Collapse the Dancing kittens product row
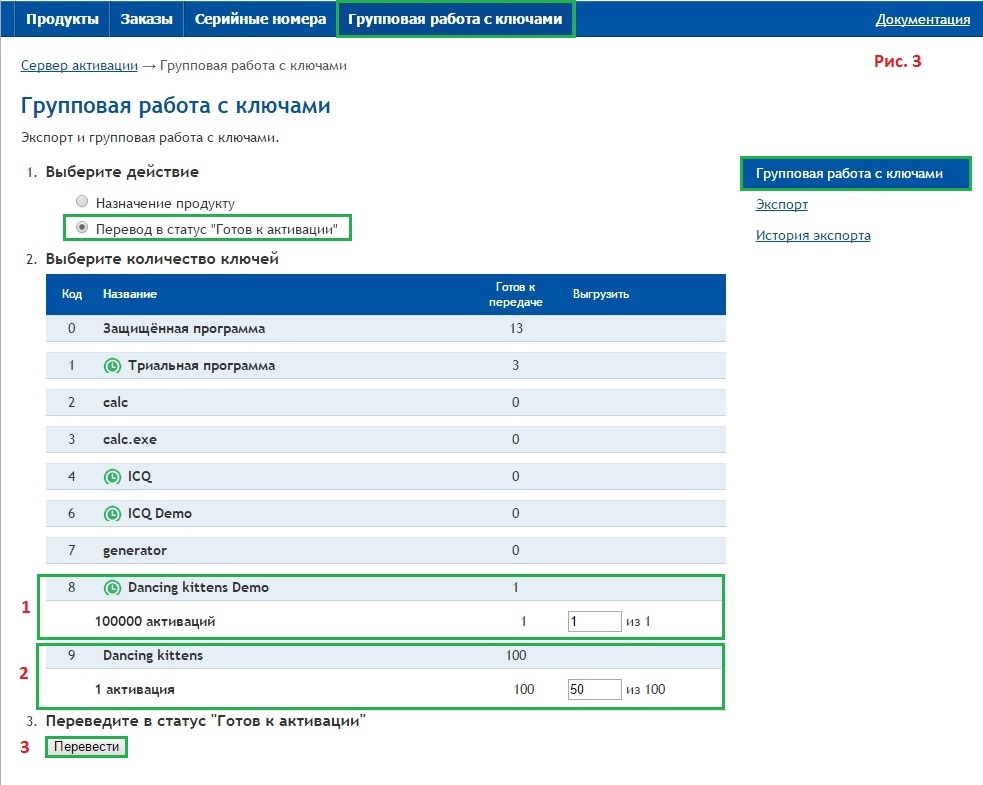983x785 pixels. coord(152,656)
